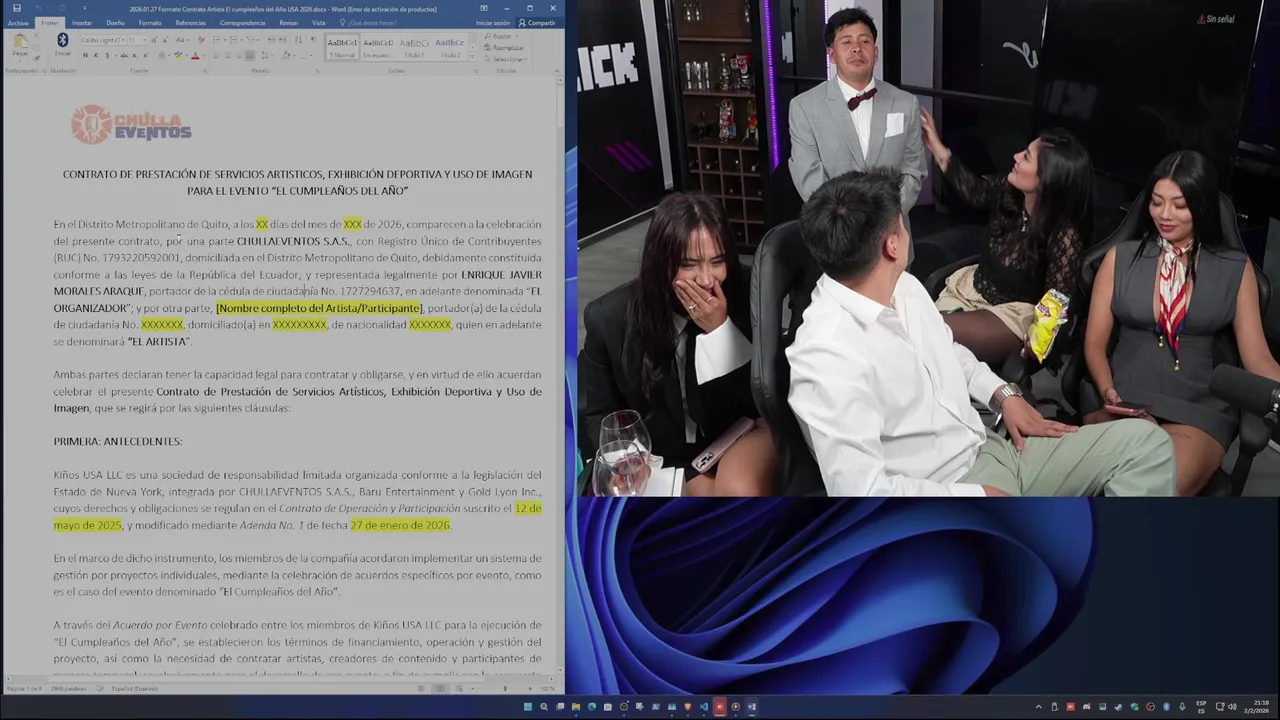Click the increase font size icon

[x=154, y=40]
